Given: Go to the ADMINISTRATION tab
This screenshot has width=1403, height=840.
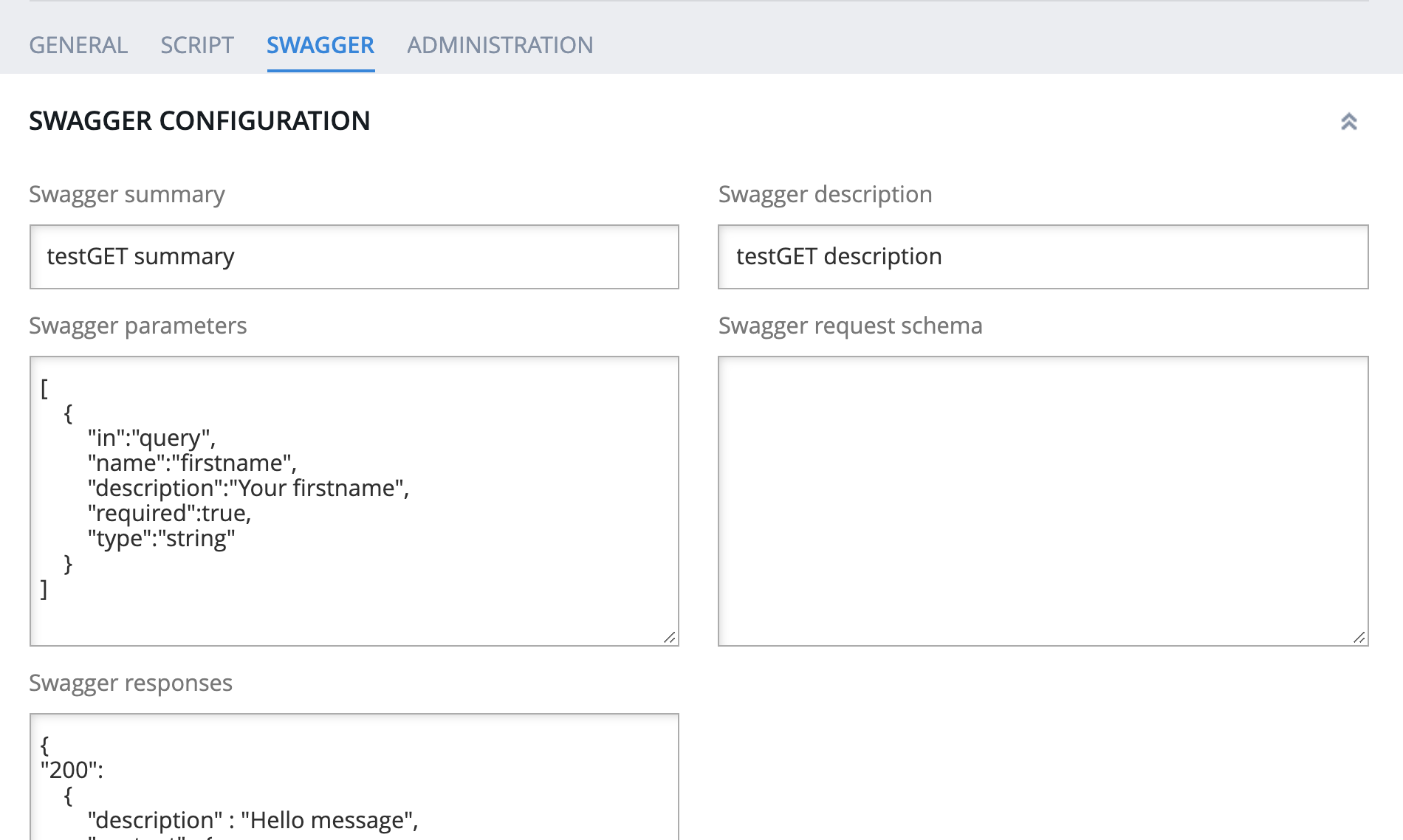Looking at the screenshot, I should pos(500,45).
